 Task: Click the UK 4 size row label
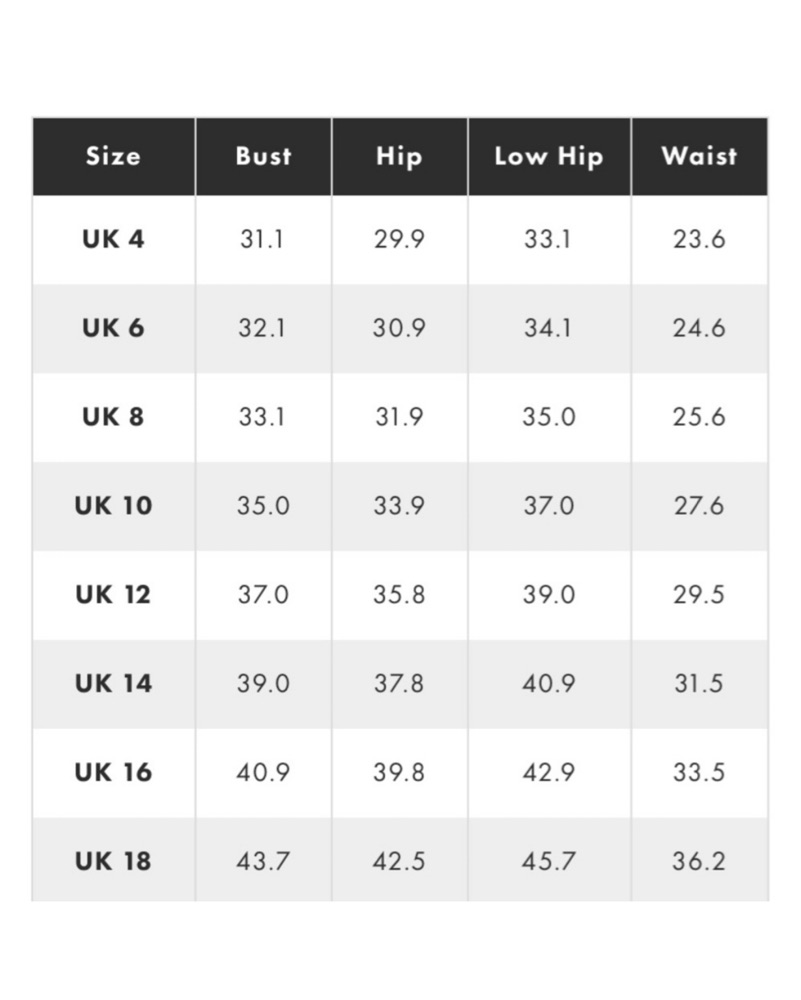click(x=114, y=239)
